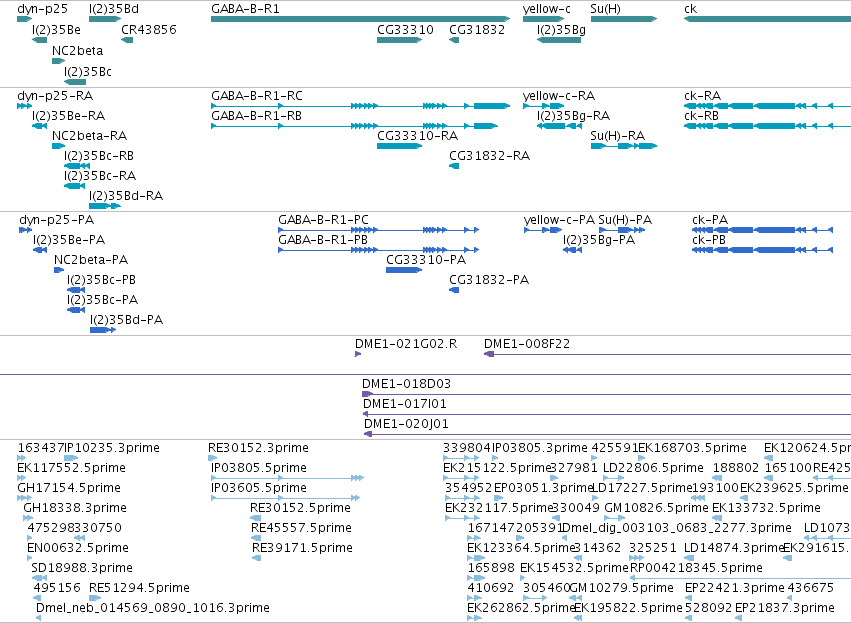Viewport: 851px width, 623px height.
Task: Open the RE30152.5prime cDNA label
Action: (x=300, y=508)
